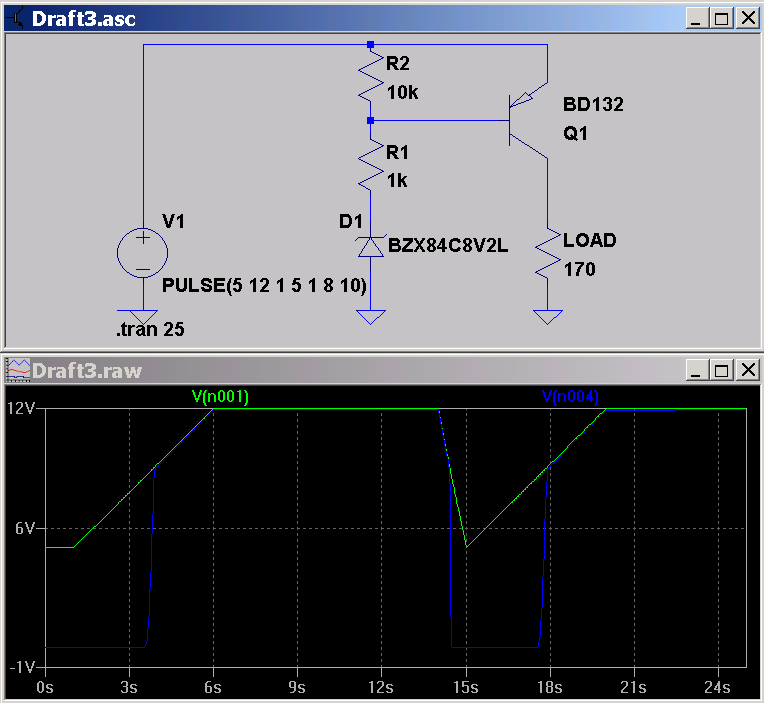Maximize the Draft3.asc schematic window
The width and height of the screenshot is (764, 703).
click(721, 19)
